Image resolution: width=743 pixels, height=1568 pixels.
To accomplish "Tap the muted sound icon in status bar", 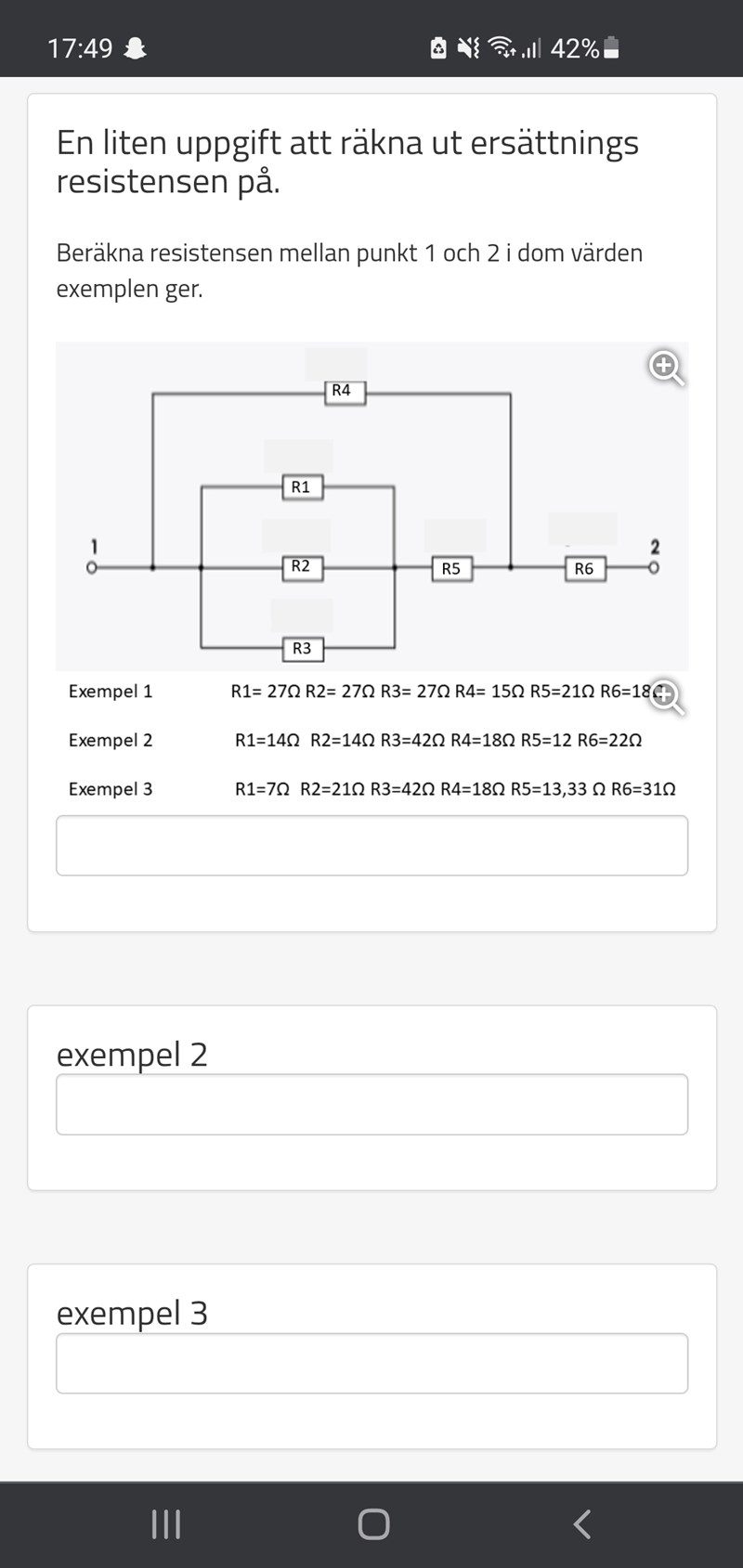I will [469, 48].
